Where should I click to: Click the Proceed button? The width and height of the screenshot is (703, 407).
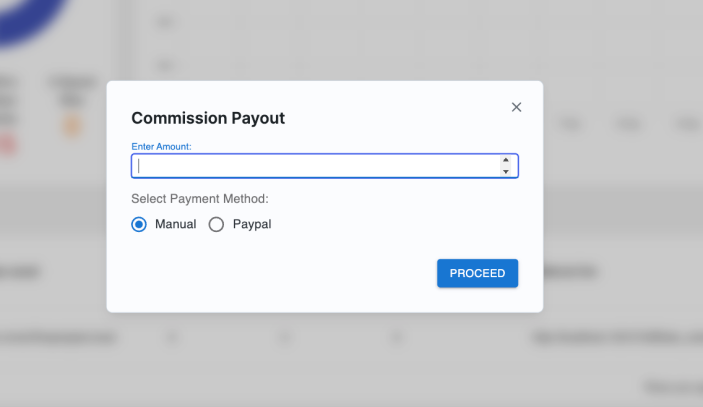(477, 273)
